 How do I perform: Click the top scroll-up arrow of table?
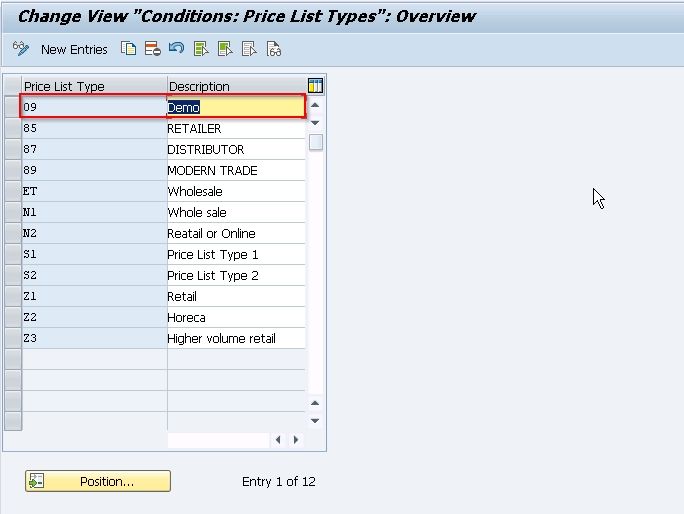(315, 105)
